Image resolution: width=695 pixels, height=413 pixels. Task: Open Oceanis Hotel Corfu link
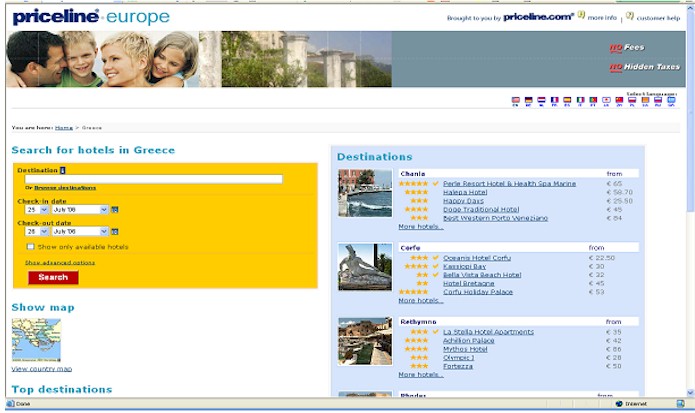pos(477,257)
